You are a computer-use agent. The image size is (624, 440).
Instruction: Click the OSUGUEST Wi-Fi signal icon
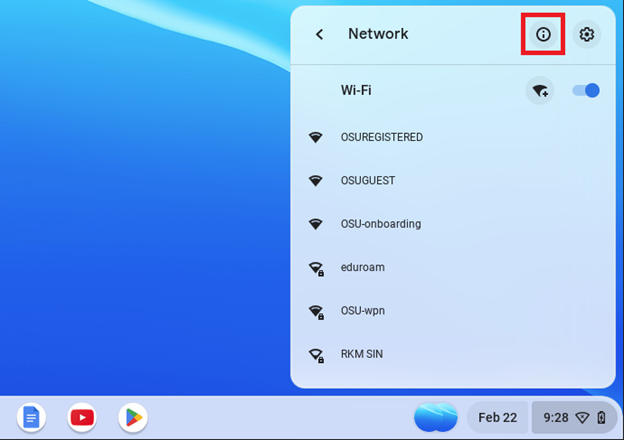click(x=316, y=181)
